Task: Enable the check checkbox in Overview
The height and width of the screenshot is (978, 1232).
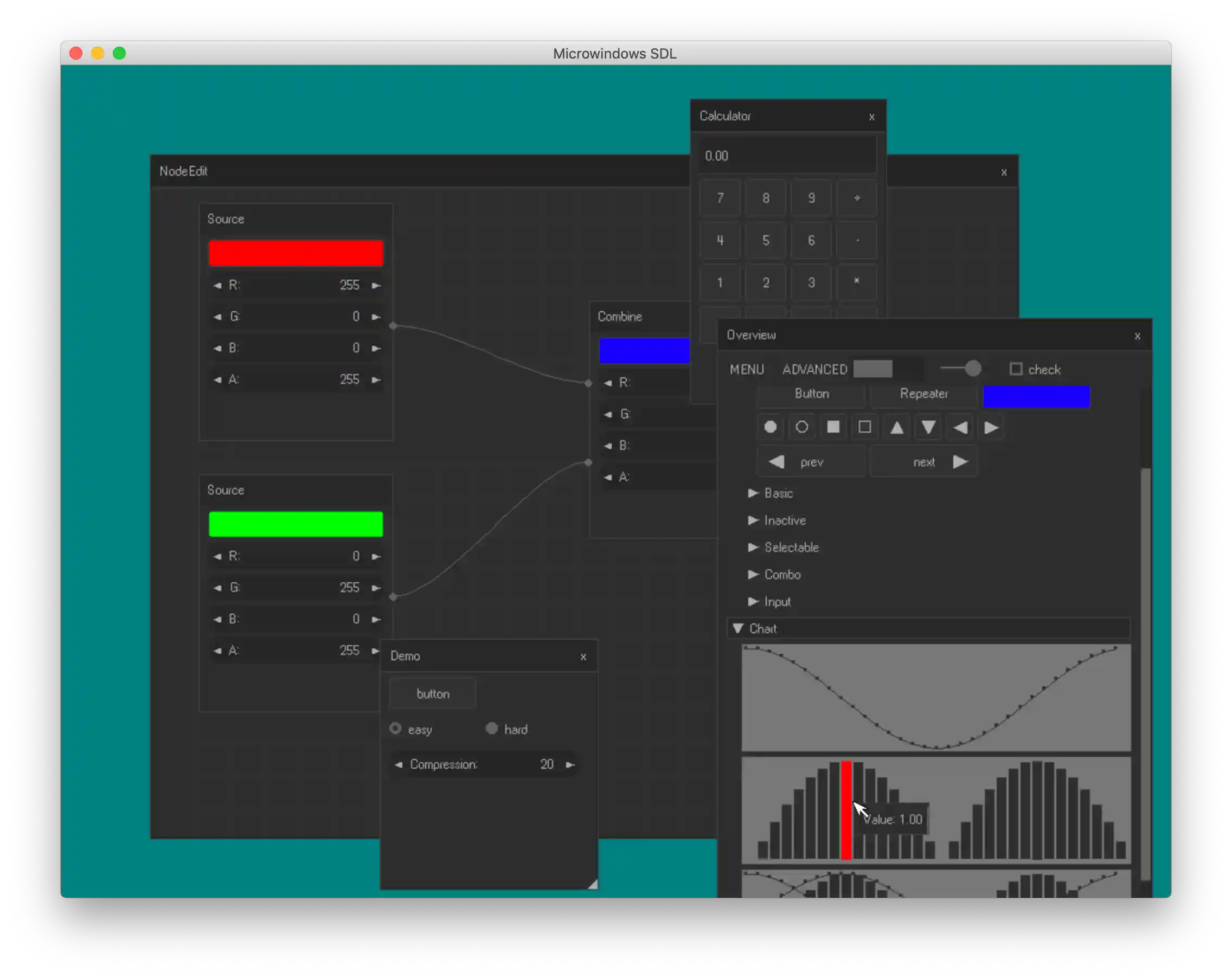Action: pyautogui.click(x=1016, y=369)
